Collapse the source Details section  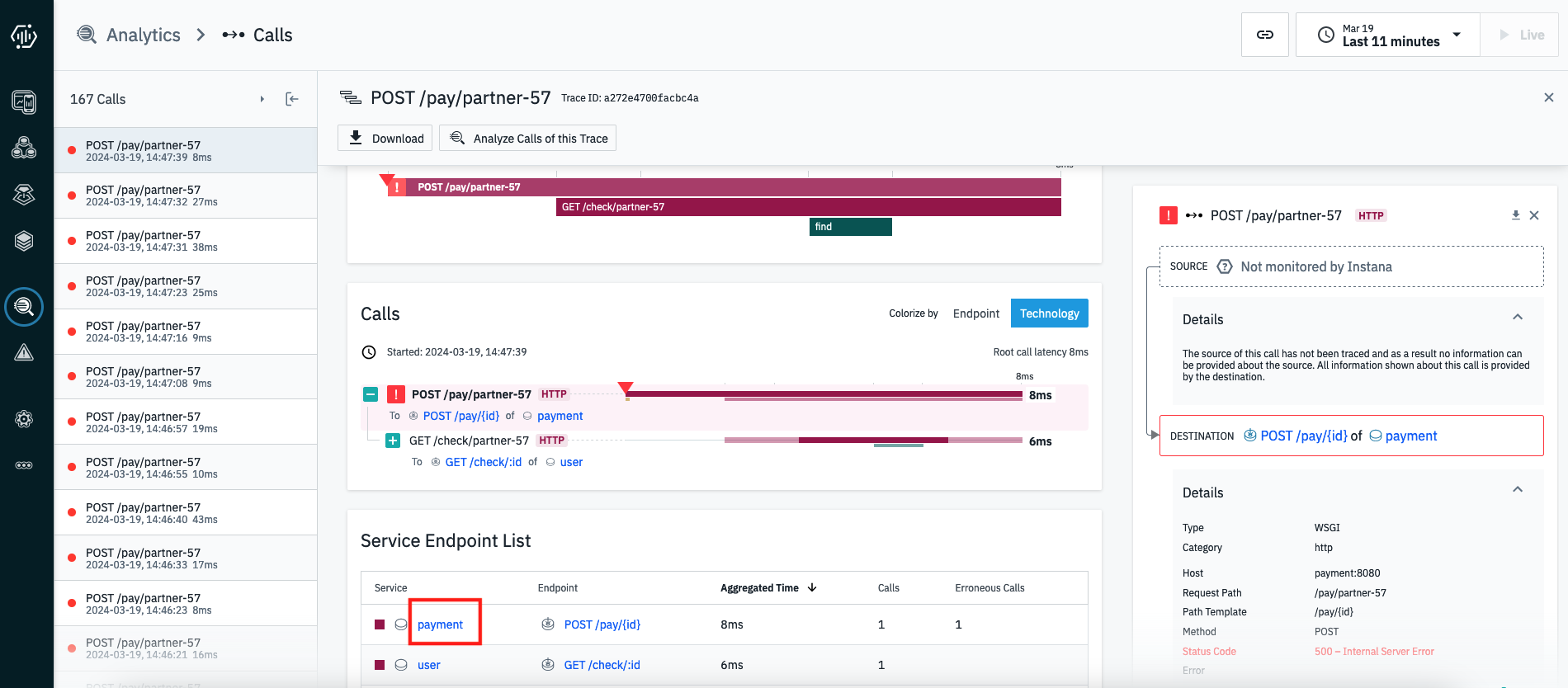point(1517,318)
